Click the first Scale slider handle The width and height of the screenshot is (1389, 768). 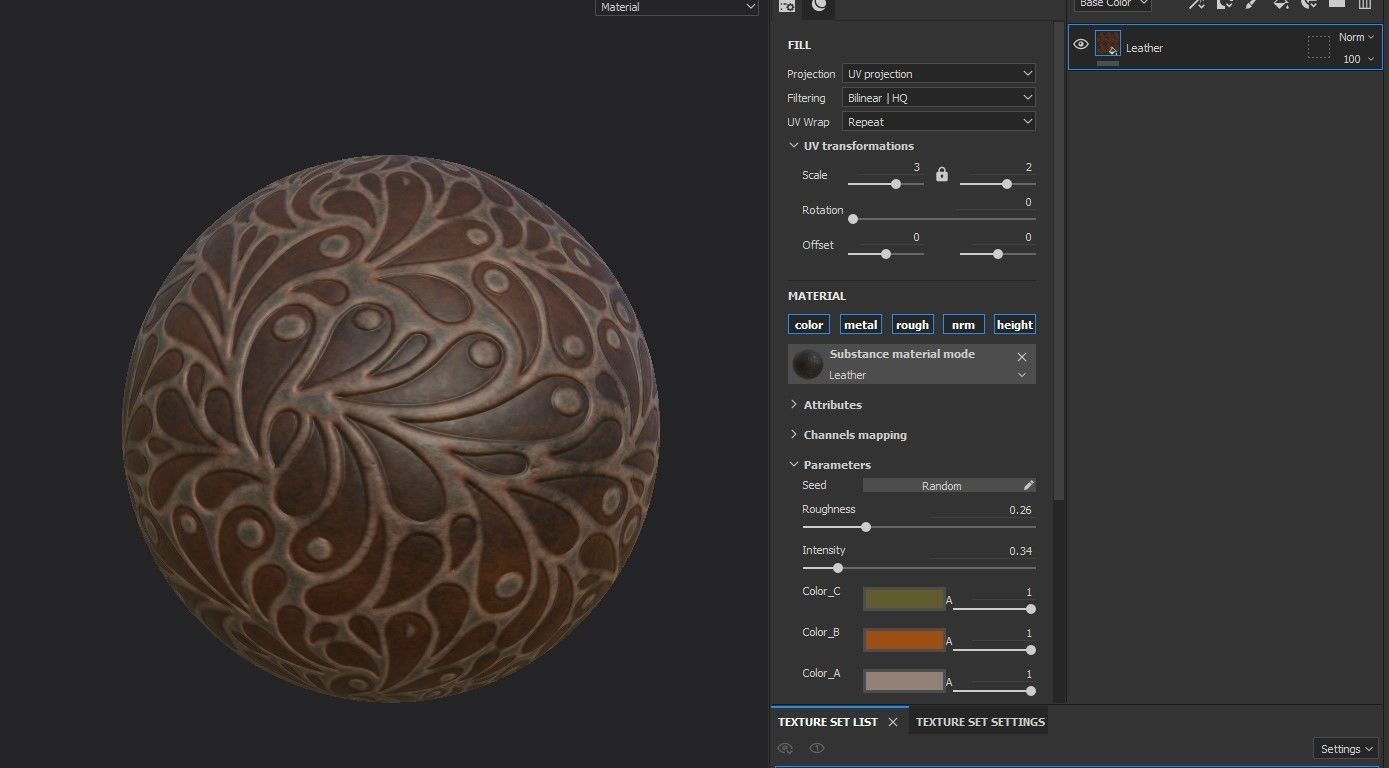coord(896,184)
